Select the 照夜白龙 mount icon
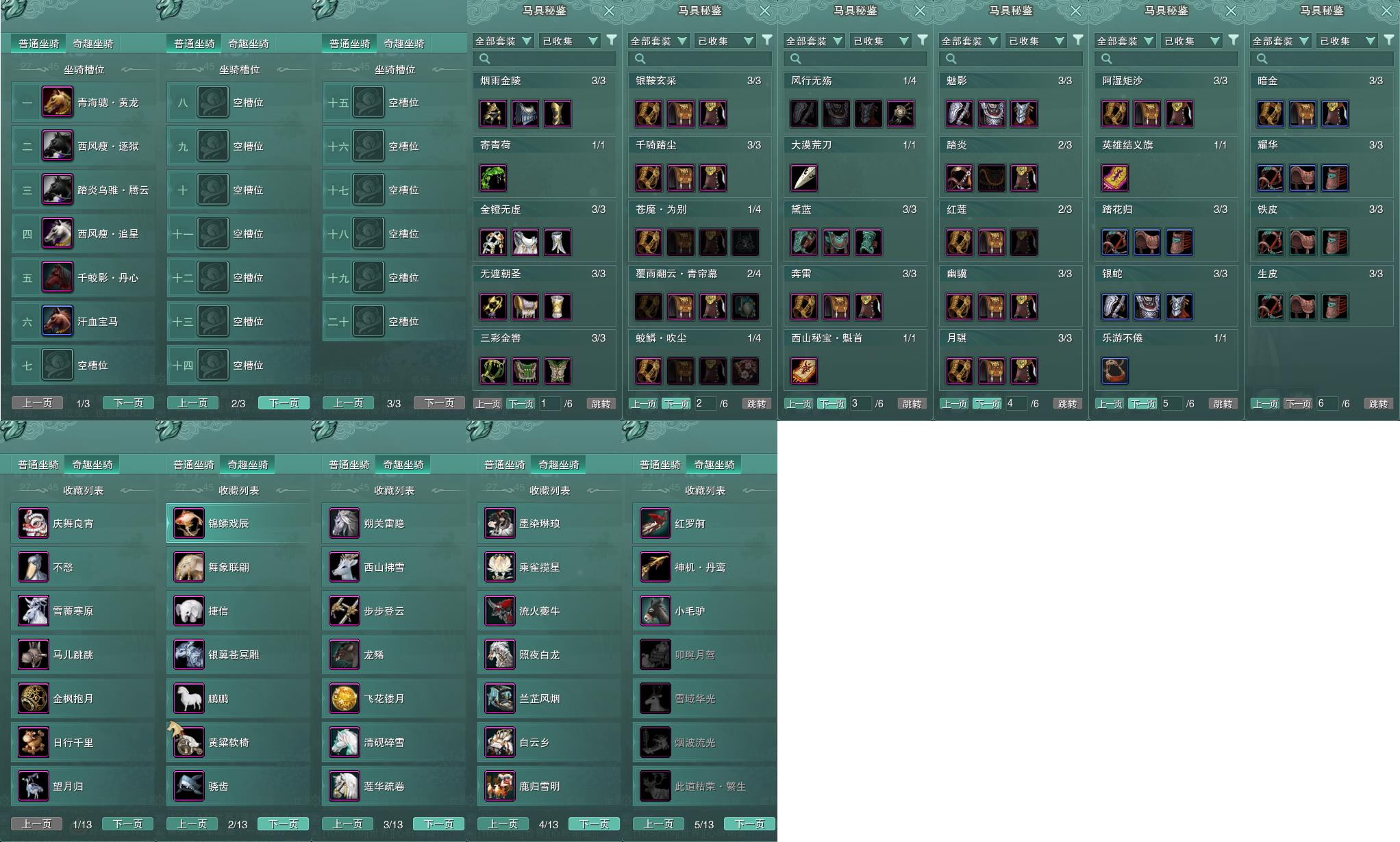 coord(499,654)
